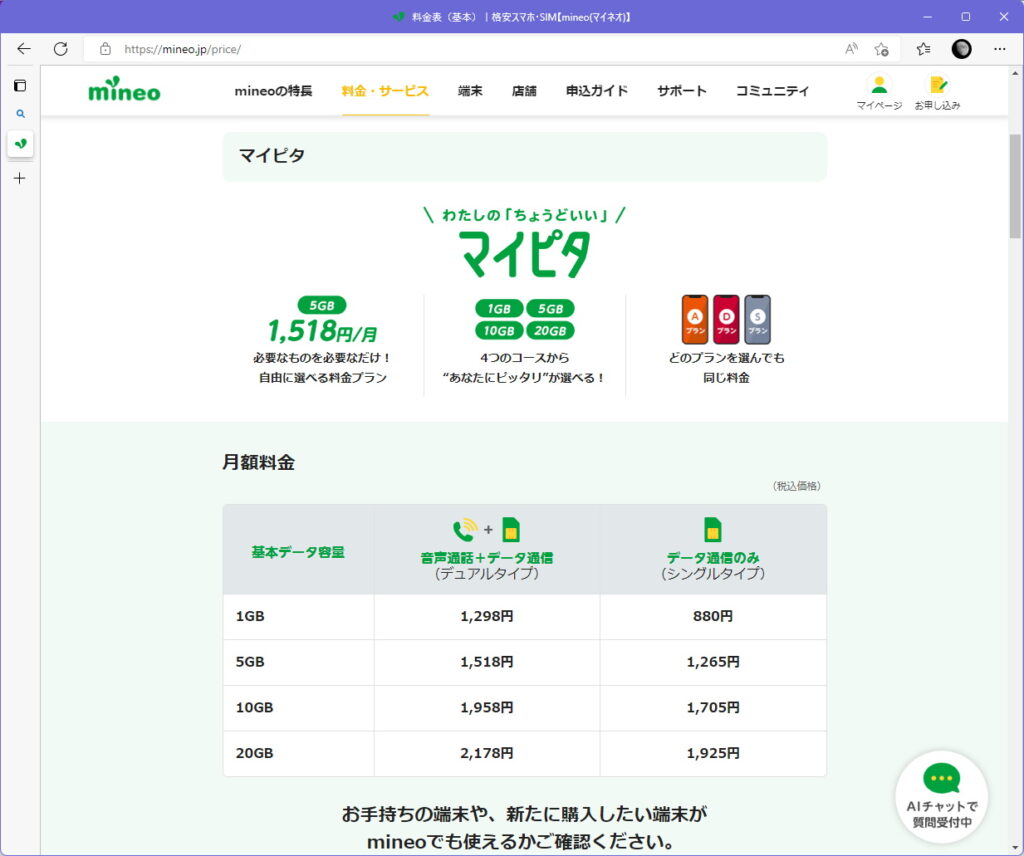This screenshot has height=856, width=1024.
Task: Click the 月額料金 heading
Action: [259, 462]
